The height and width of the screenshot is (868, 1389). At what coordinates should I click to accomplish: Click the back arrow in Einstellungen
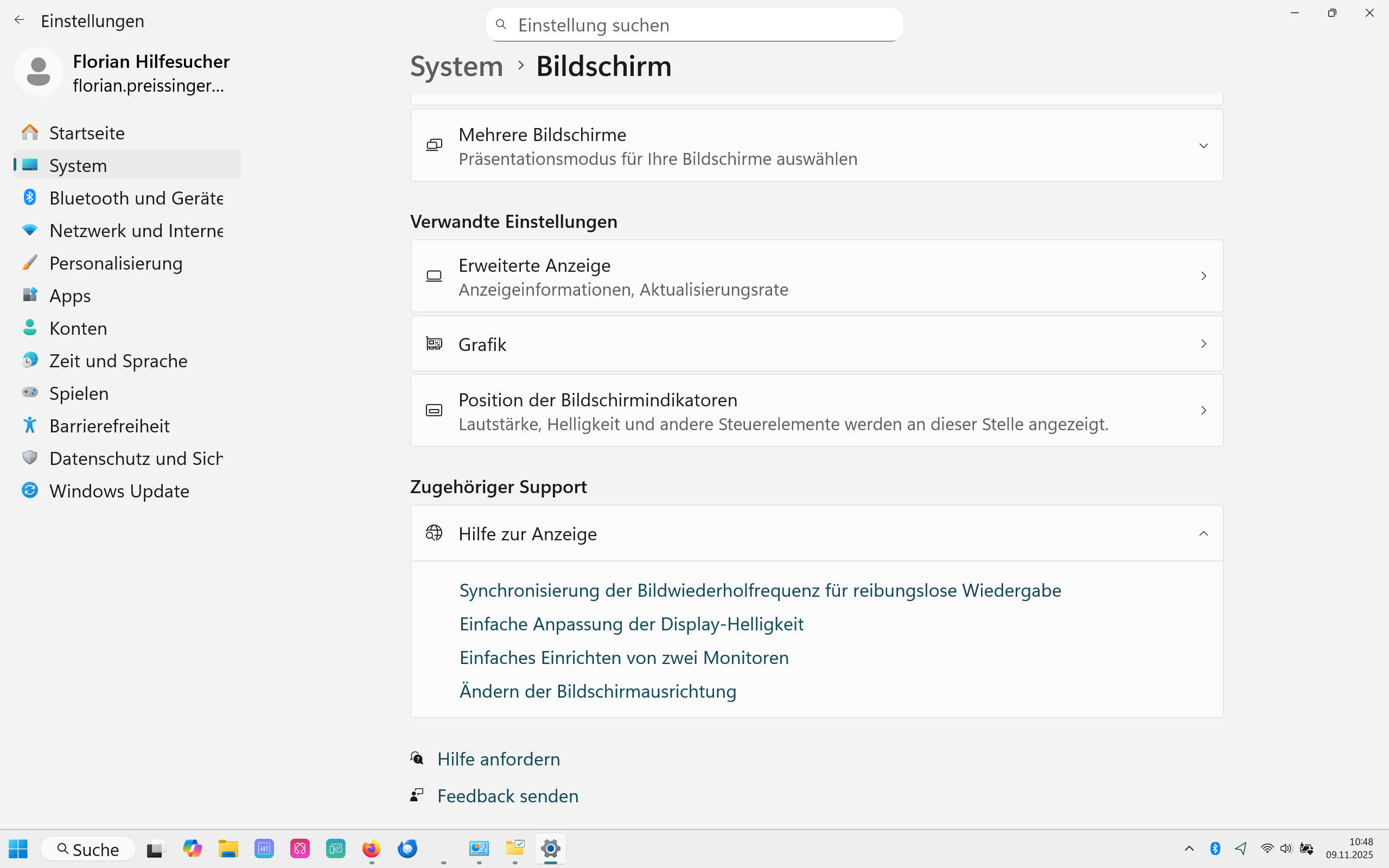pos(20,20)
